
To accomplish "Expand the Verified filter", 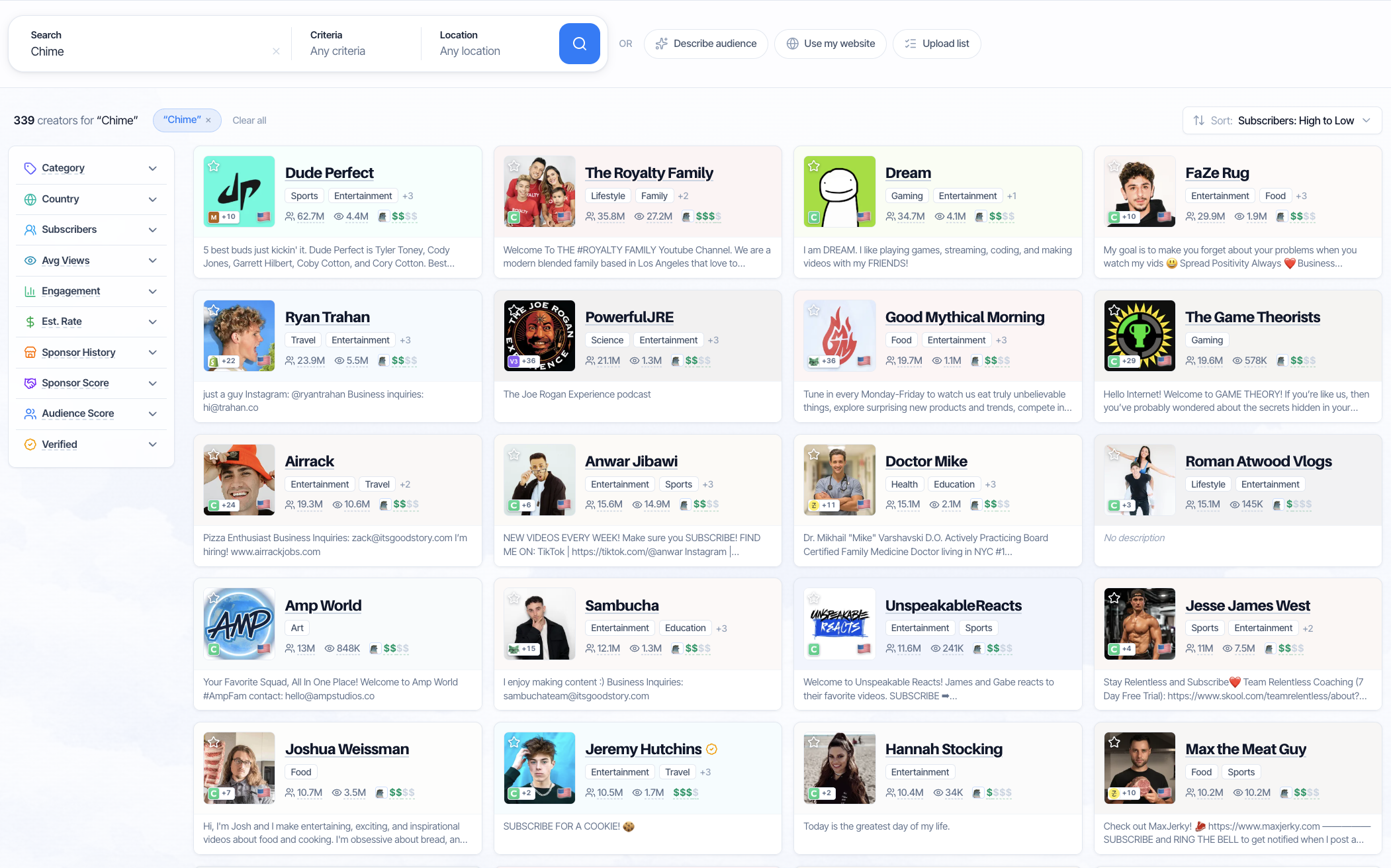I will 91,445.
